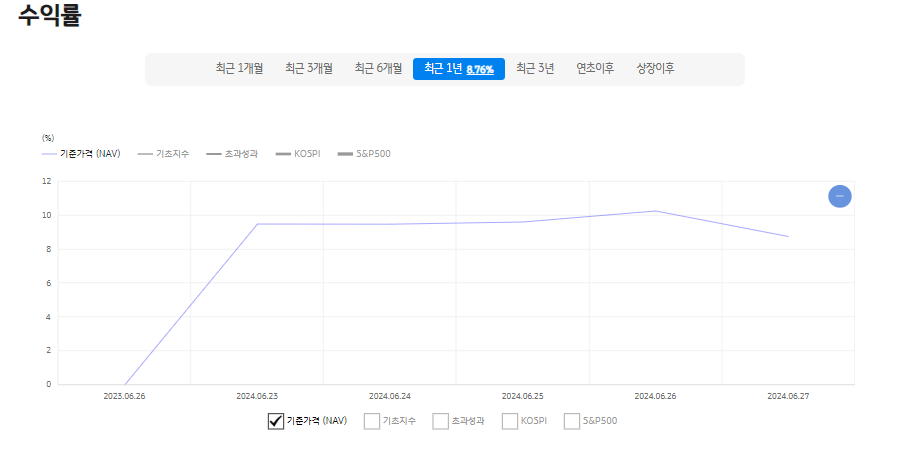Click the (%) axis unit label
The image size is (901, 466).
pyautogui.click(x=48, y=138)
